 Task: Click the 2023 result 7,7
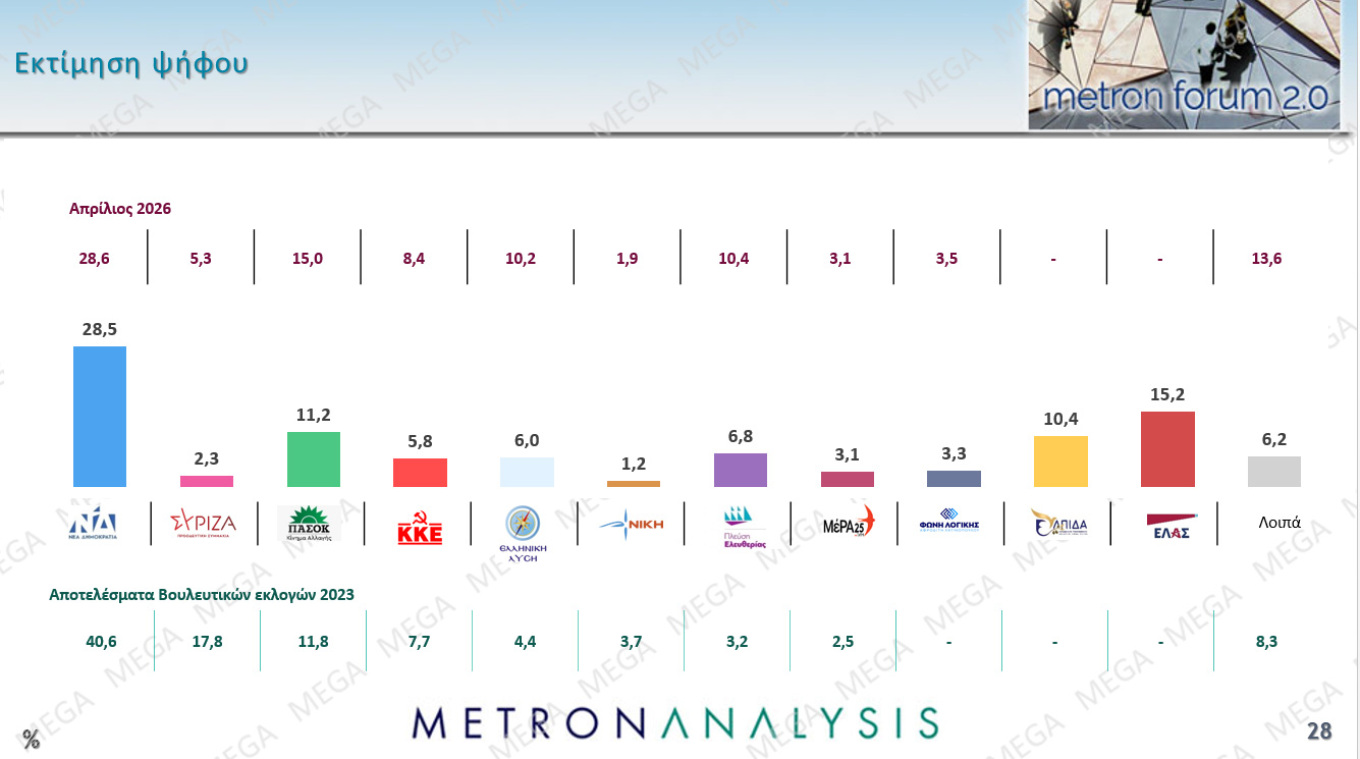point(418,642)
